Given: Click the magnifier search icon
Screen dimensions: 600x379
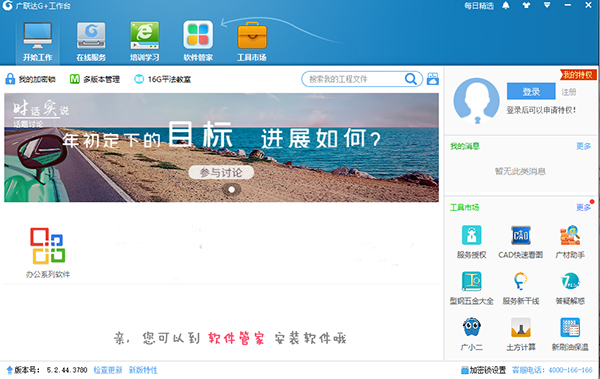Looking at the screenshot, I should coord(411,79).
